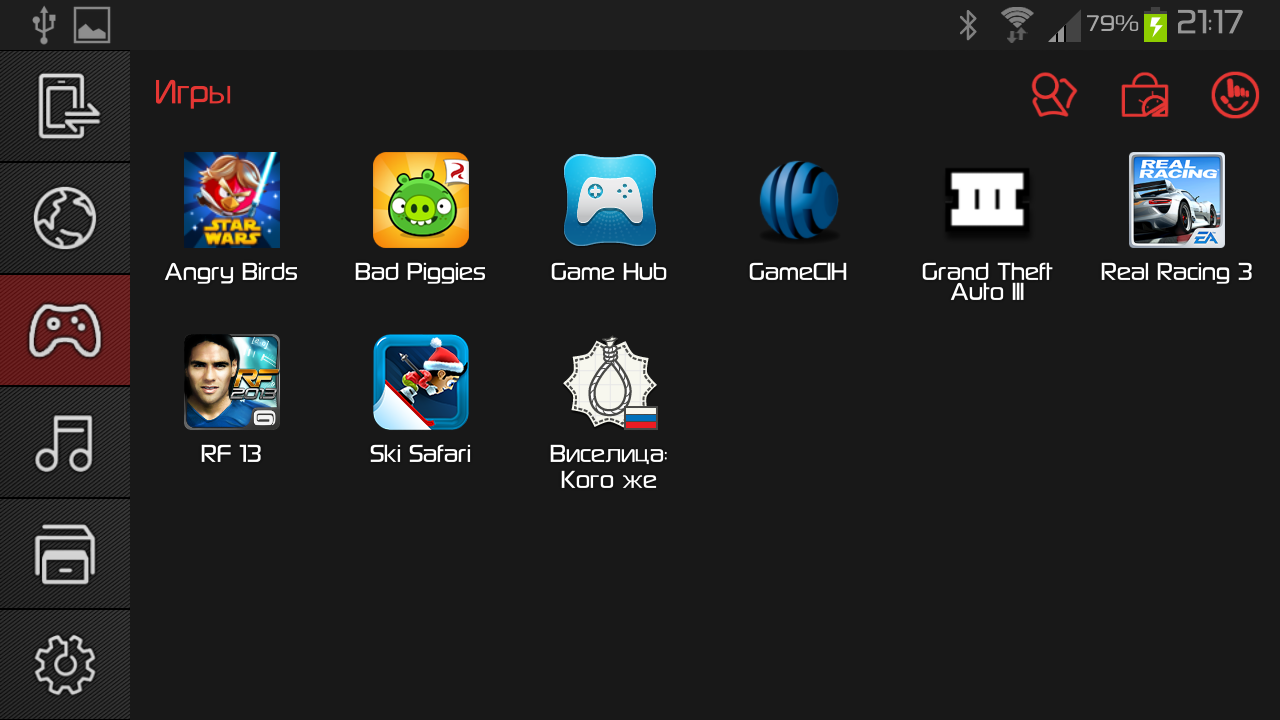Viewport: 1280px width, 720px height.
Task: Open Grand Theft Auto III icon
Action: pos(987,201)
